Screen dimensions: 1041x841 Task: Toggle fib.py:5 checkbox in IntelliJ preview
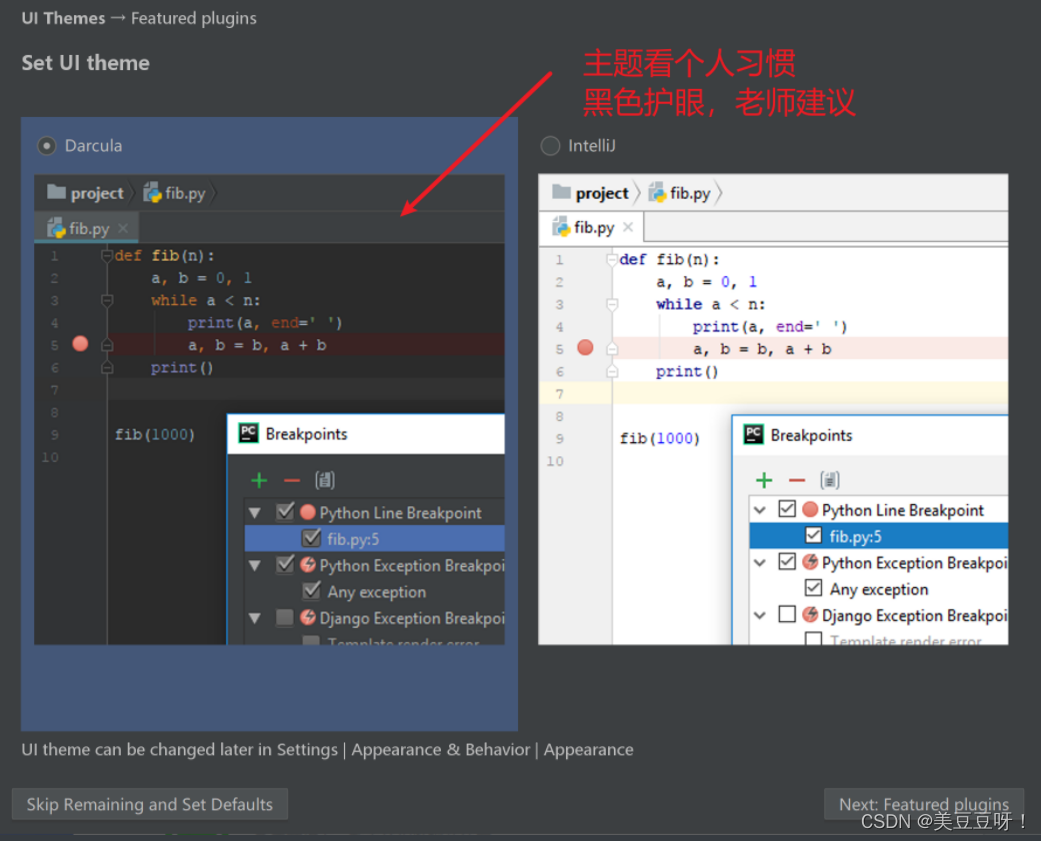pyautogui.click(x=813, y=535)
